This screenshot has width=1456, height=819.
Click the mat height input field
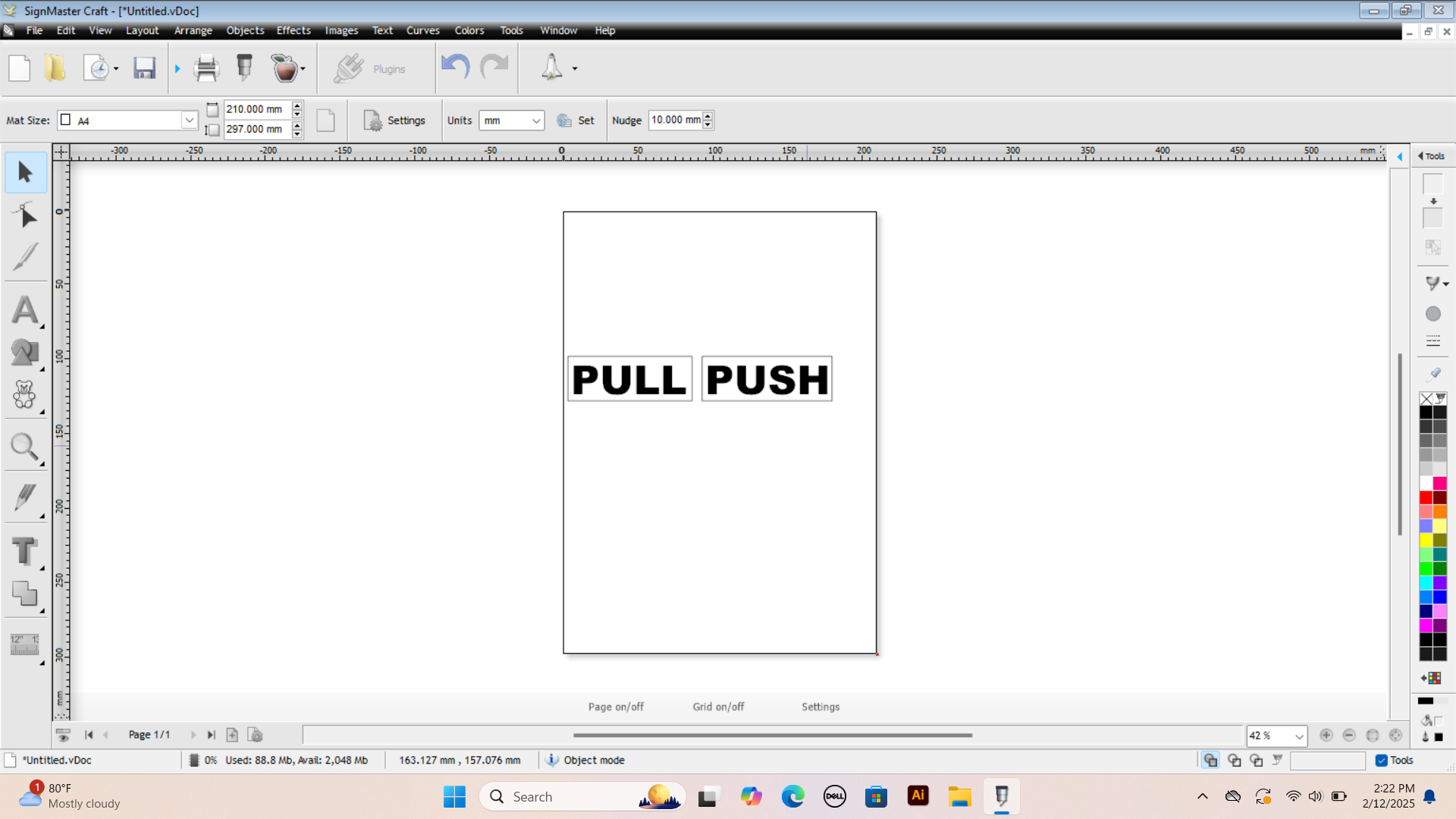(258, 130)
